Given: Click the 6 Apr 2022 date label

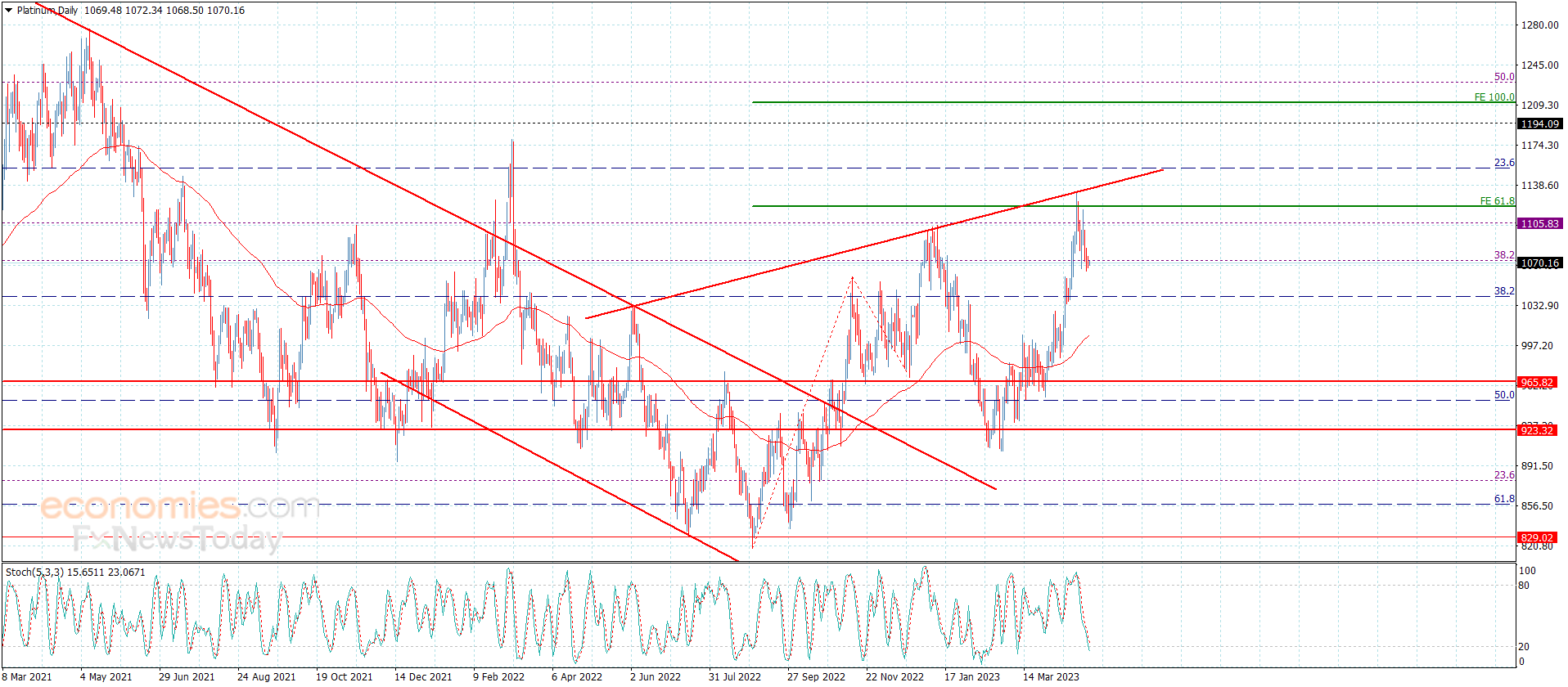Looking at the screenshot, I should coord(577,676).
